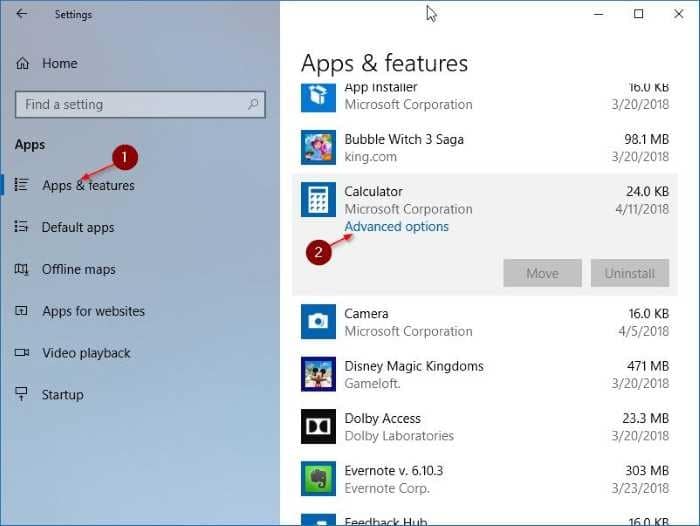Select the Startup icon in sidebar
The width and height of the screenshot is (700, 526).
(21, 394)
